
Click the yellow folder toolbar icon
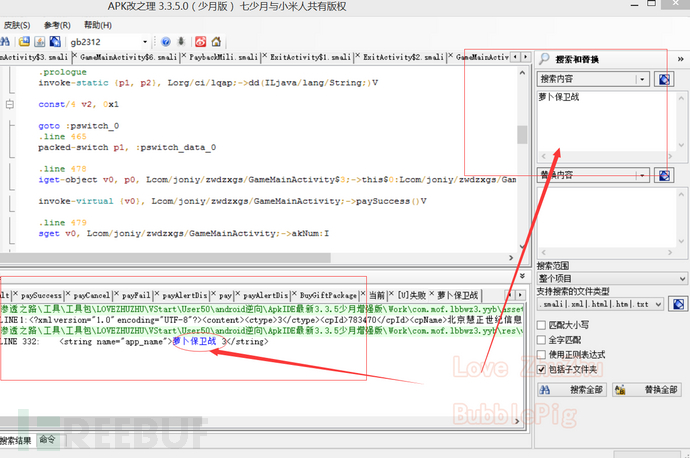(24, 42)
